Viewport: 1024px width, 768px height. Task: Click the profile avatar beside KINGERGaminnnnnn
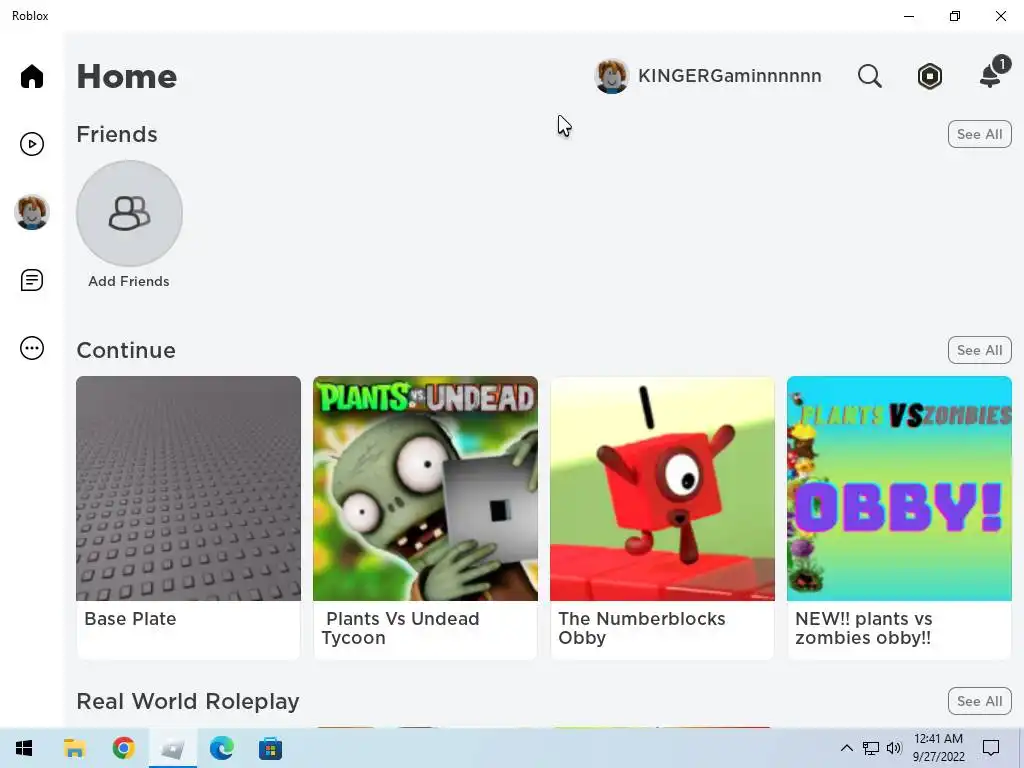coord(611,76)
